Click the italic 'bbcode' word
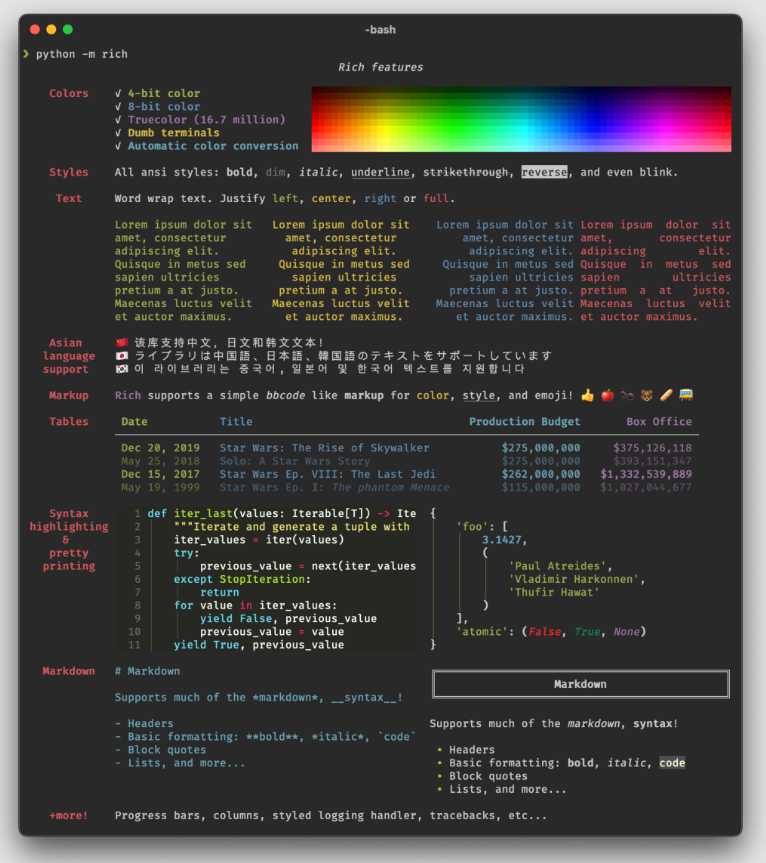The width and height of the screenshot is (766, 863). tap(285, 395)
